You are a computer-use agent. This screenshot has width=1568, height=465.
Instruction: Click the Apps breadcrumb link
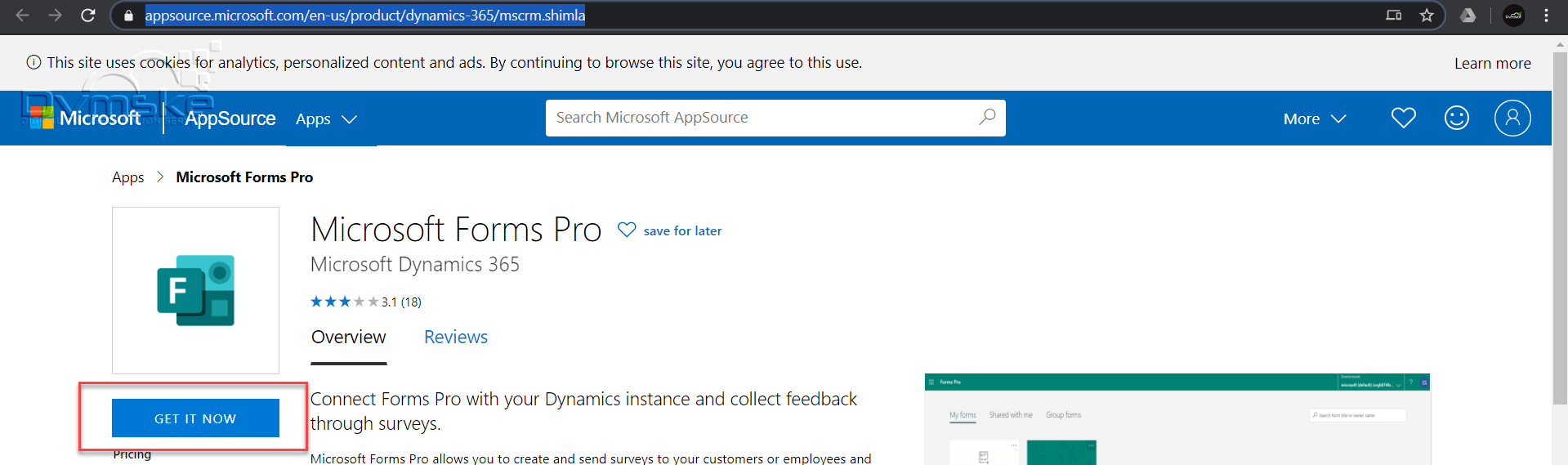point(128,177)
